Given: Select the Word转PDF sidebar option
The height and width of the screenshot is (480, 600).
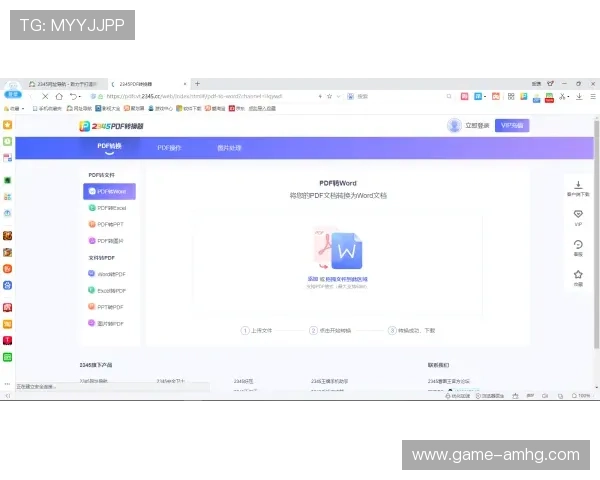Looking at the screenshot, I should tap(109, 274).
